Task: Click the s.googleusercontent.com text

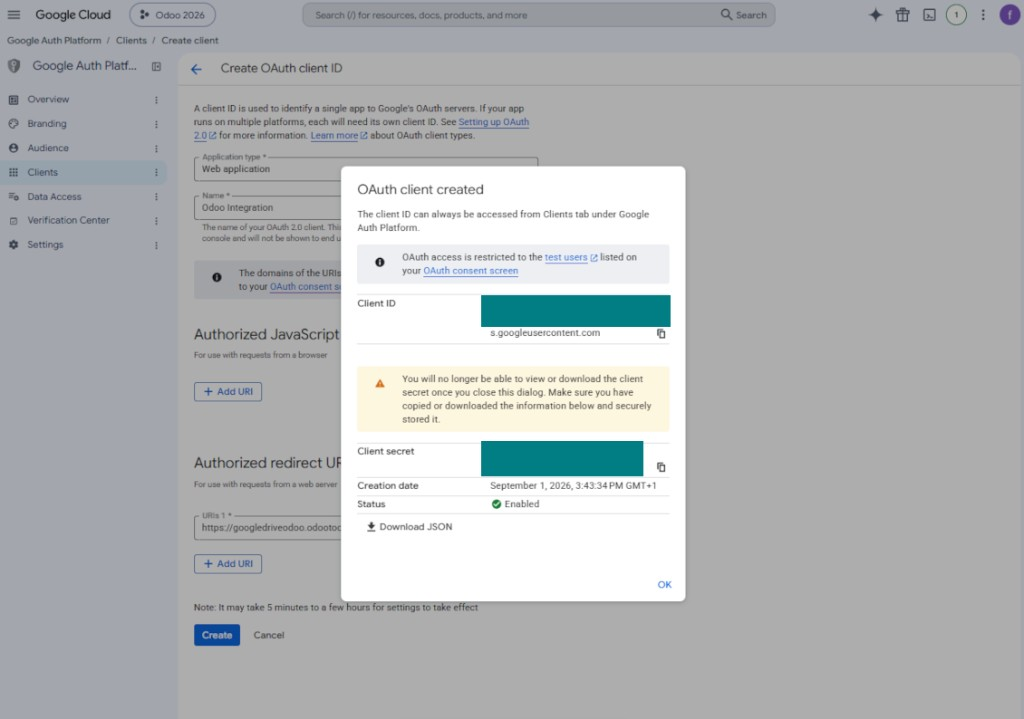Action: pos(545,333)
